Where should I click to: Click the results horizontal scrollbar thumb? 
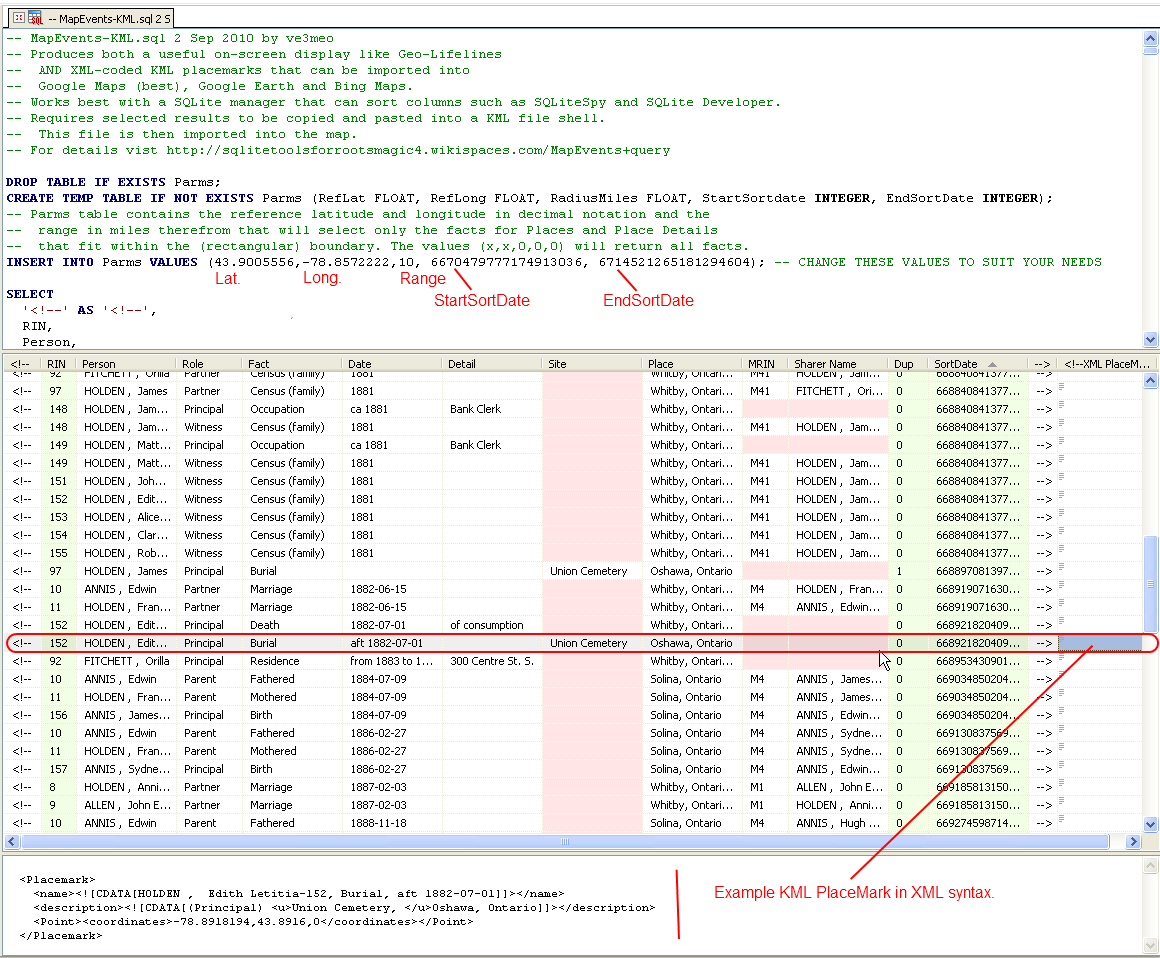point(565,841)
